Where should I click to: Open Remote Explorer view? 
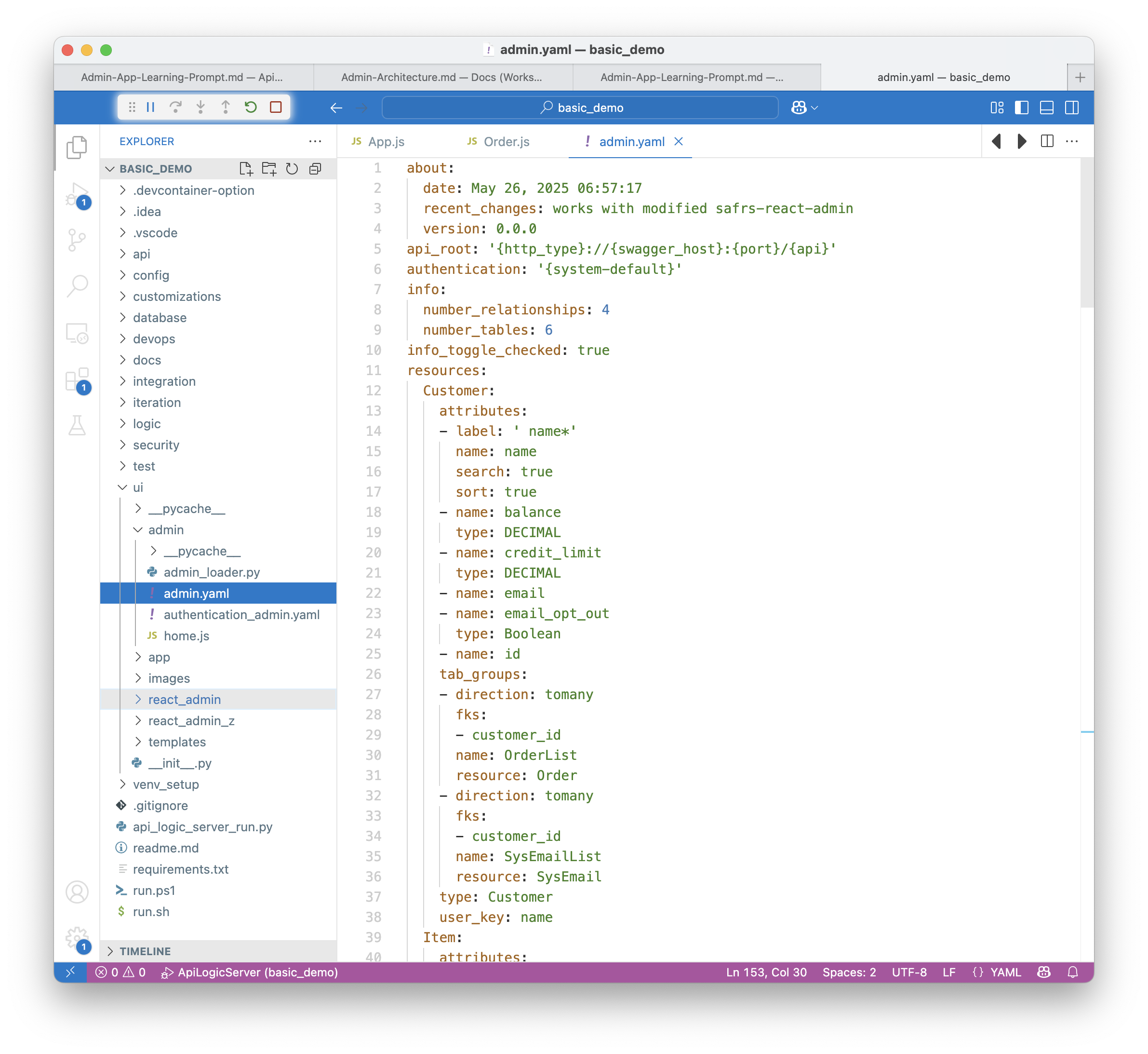coord(77,333)
